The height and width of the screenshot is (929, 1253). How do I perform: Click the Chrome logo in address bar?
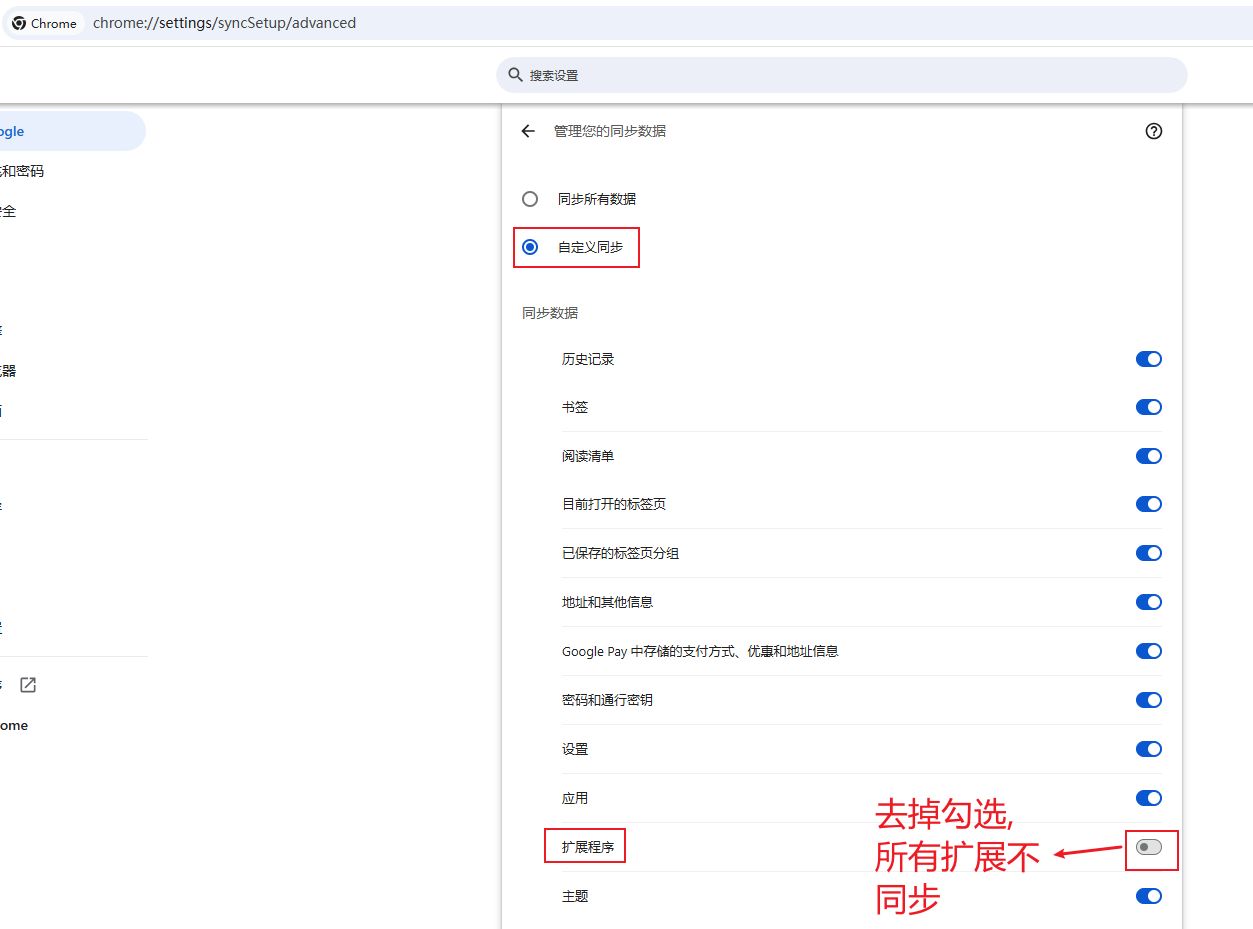click(x=19, y=23)
